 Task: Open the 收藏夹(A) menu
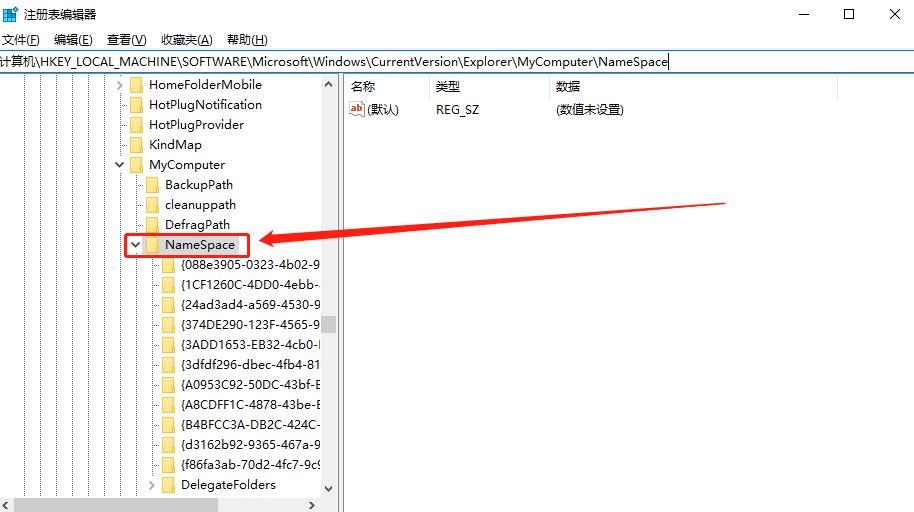tap(187, 40)
